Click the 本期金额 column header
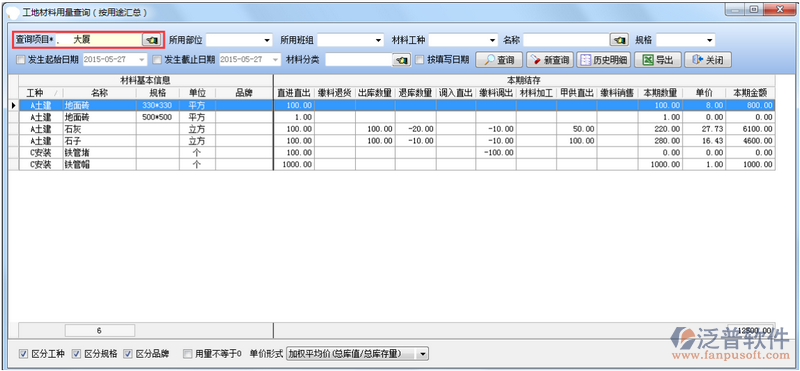Viewport: 800px width, 371px height. [x=750, y=93]
